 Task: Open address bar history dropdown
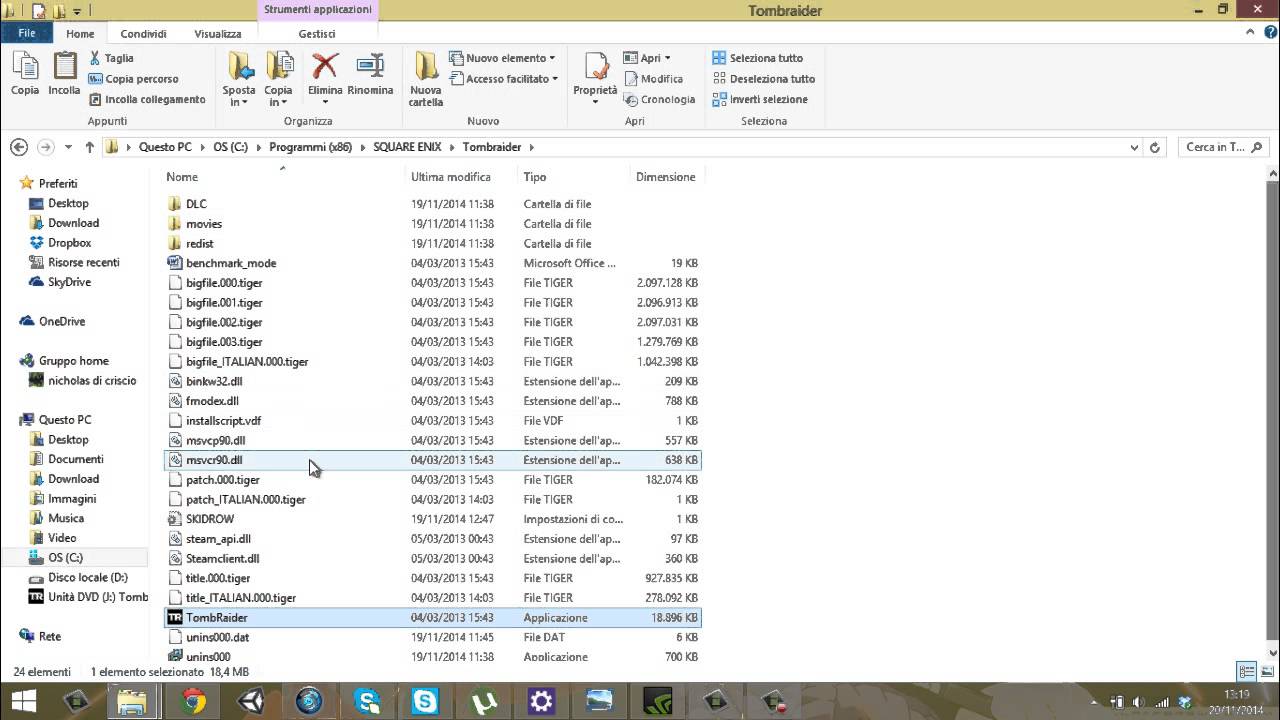click(x=1134, y=147)
